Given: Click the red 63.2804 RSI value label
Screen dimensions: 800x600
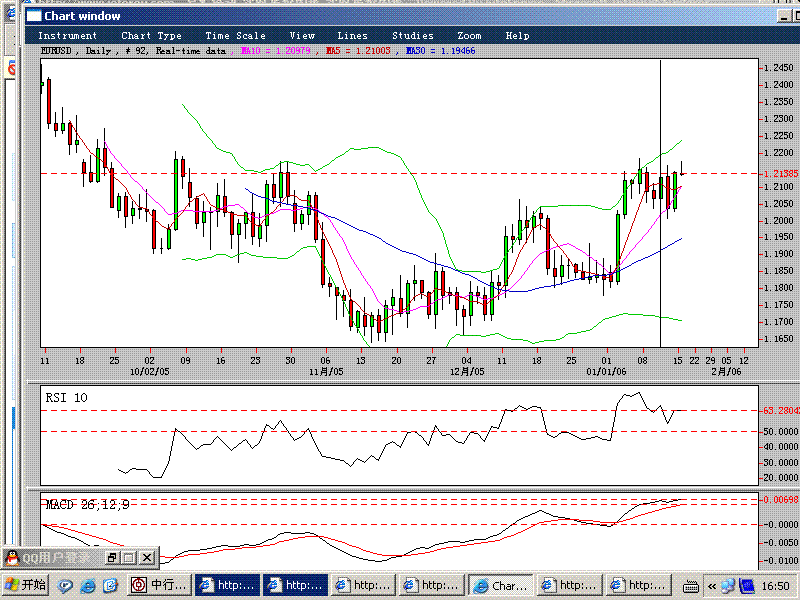Looking at the screenshot, I should 781,411.
